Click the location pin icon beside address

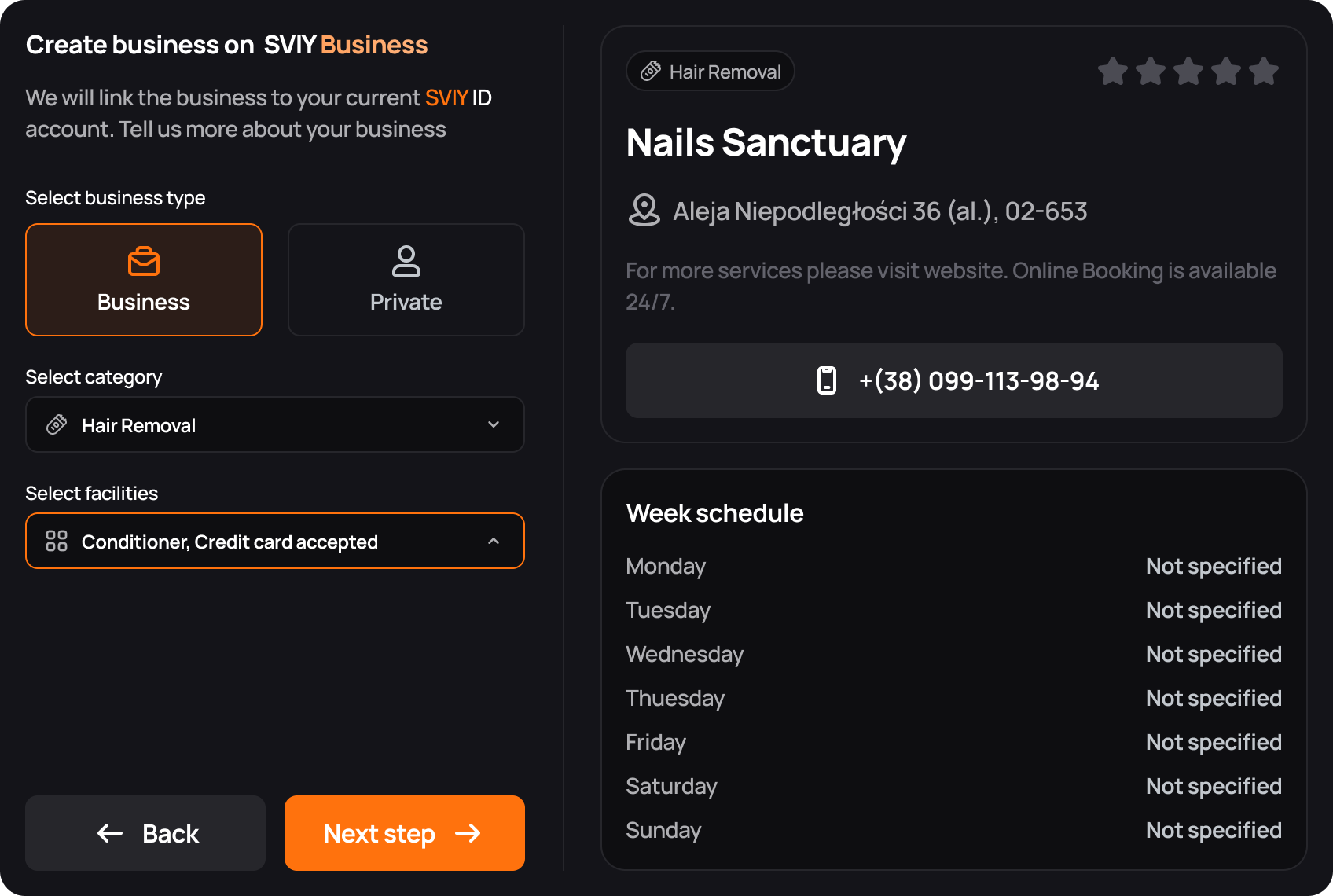[x=644, y=210]
